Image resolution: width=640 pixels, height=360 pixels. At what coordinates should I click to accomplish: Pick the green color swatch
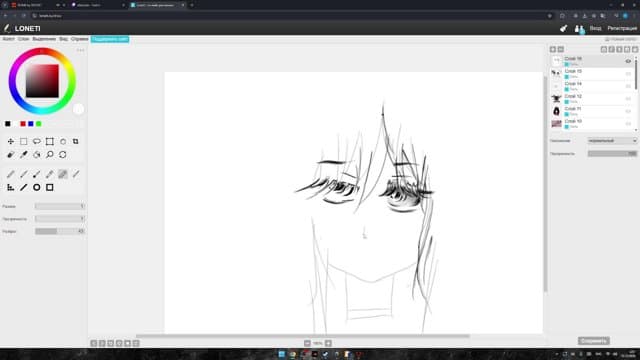(39, 124)
